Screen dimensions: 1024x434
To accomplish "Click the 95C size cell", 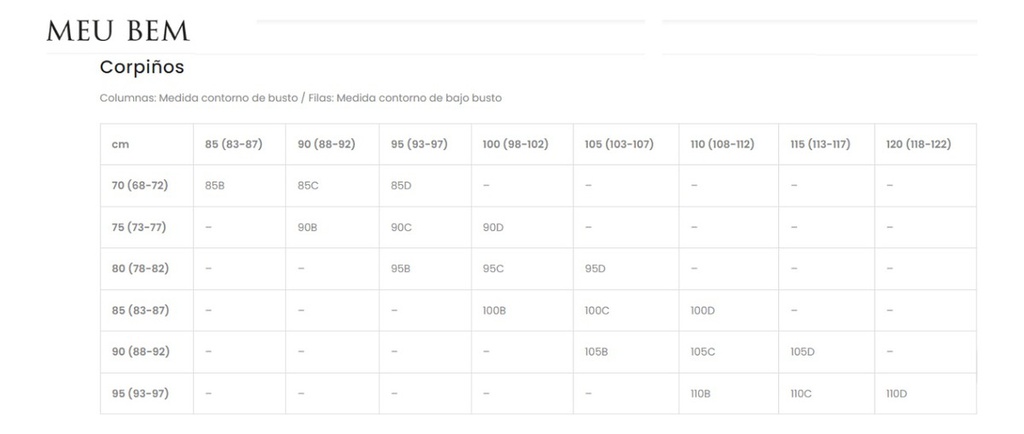I will pos(493,269).
